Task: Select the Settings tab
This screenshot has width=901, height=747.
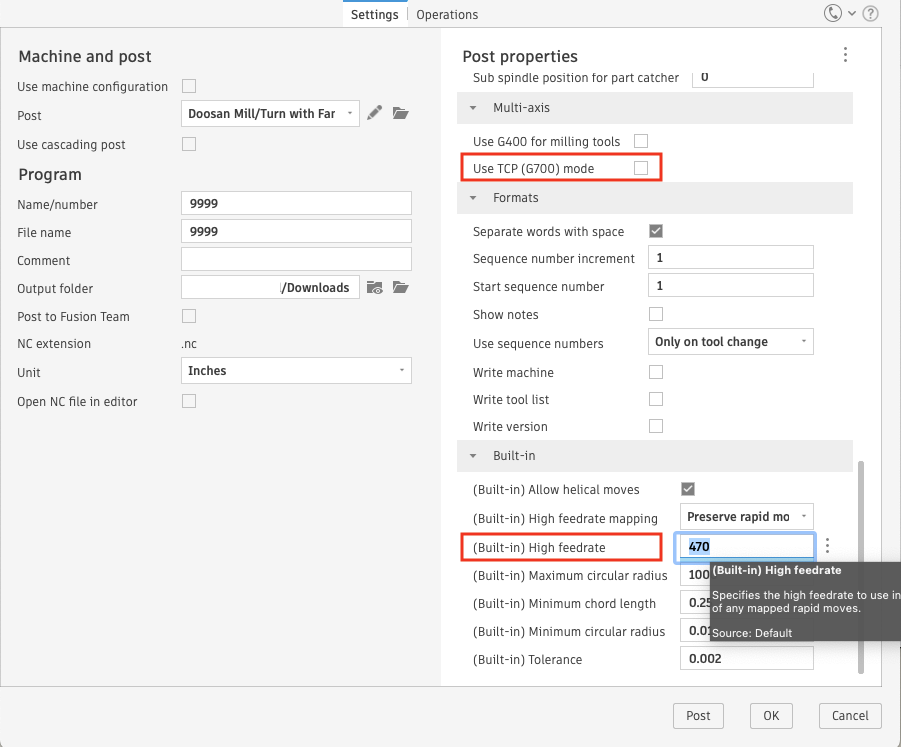Action: pos(375,15)
